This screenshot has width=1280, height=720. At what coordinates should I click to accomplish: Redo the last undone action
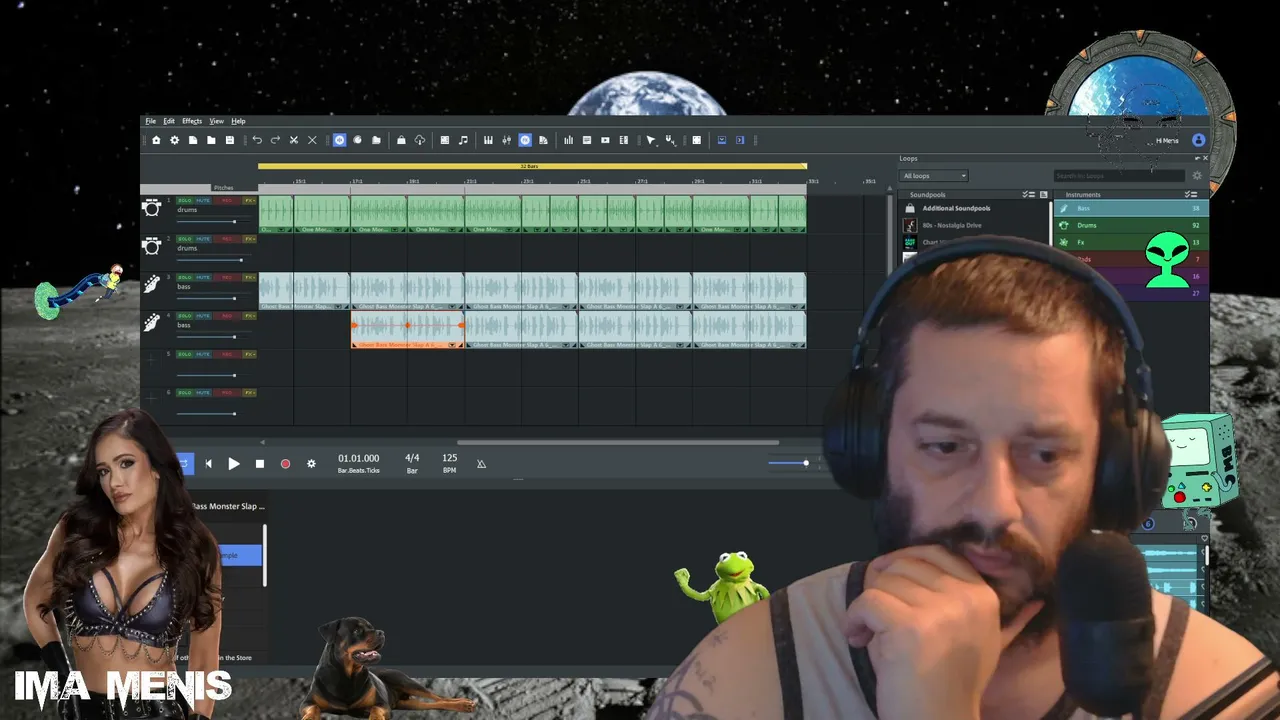pos(275,140)
